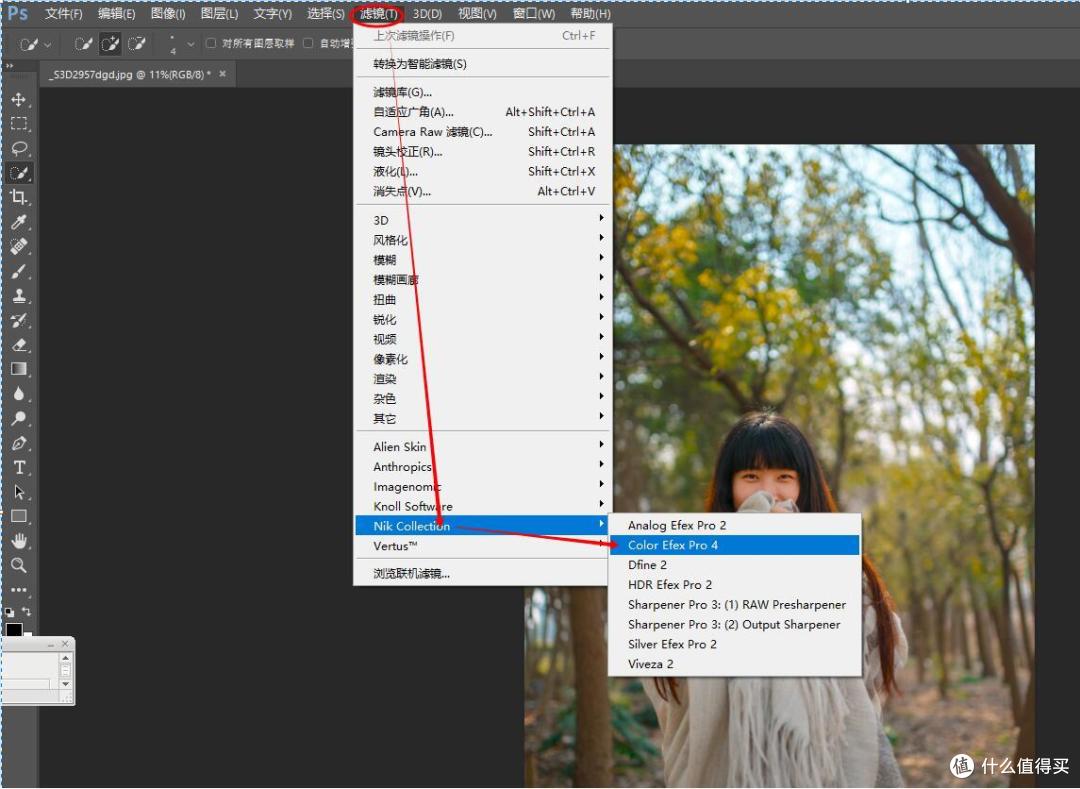Screen dimensions: 1080x789
Task: Toggle the 自动增强 checkbox
Action: pyautogui.click(x=308, y=43)
